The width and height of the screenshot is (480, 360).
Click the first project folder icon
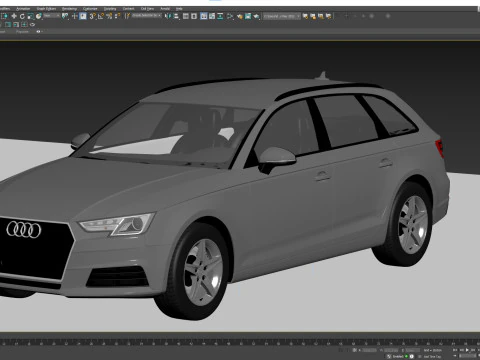(305, 16)
